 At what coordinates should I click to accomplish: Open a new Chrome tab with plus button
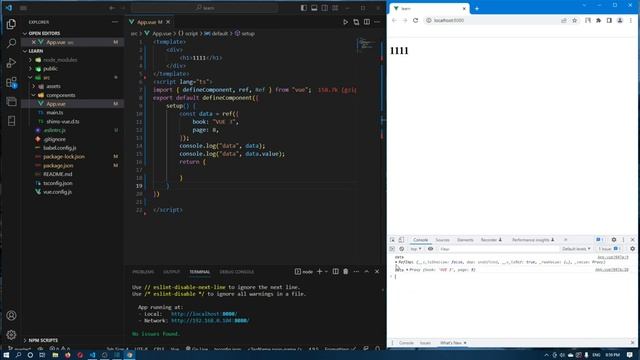click(x=476, y=9)
